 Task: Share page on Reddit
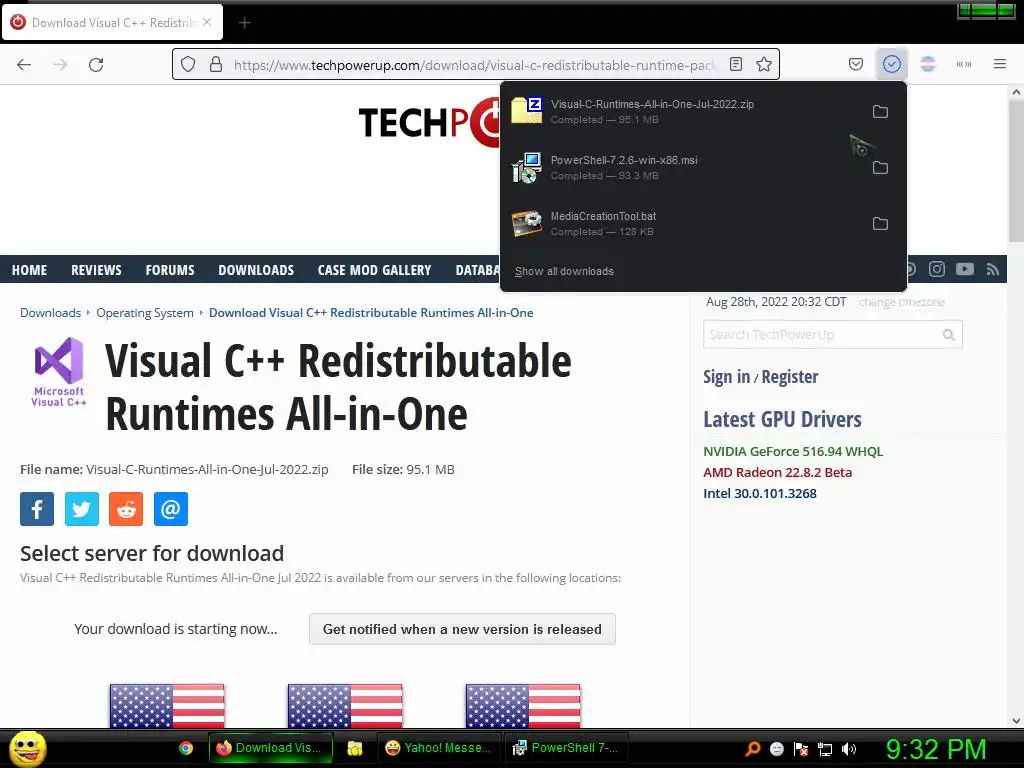(x=126, y=509)
